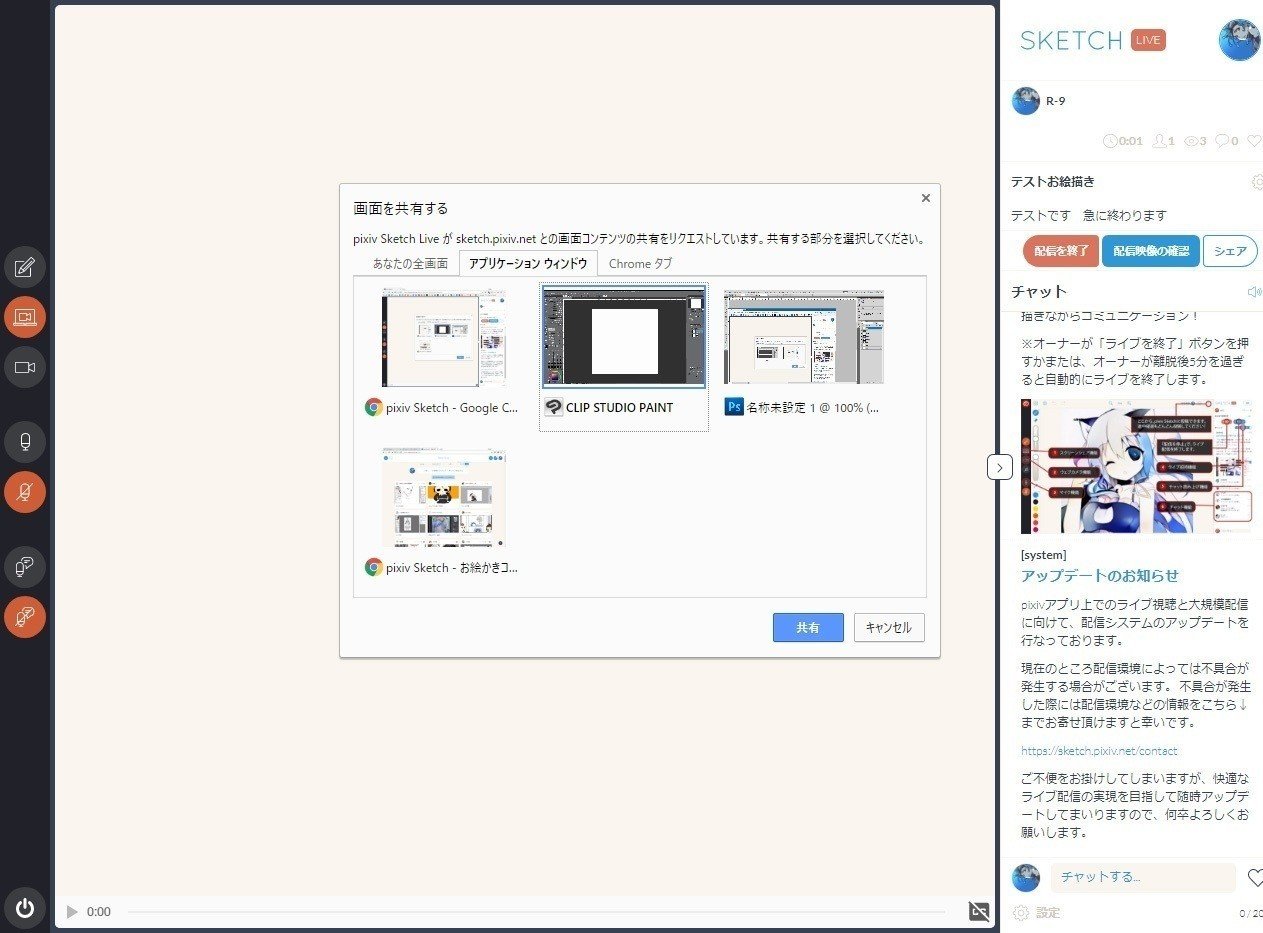
Task: Collapse the side panel with chevron arrow
Action: tap(1000, 467)
